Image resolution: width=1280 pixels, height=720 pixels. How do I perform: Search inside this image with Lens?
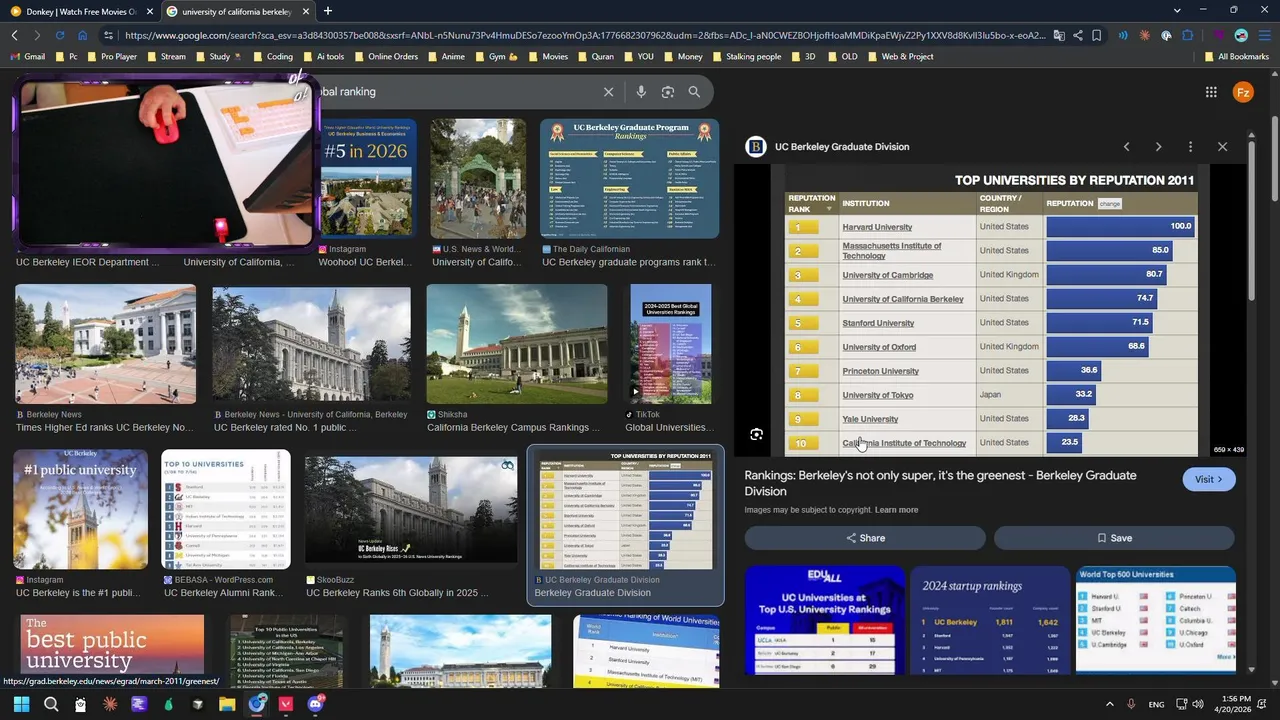[756, 435]
